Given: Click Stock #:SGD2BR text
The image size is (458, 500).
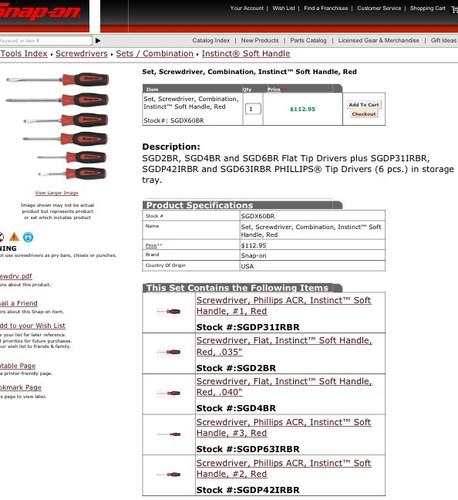Looking at the screenshot, I should click(236, 368).
